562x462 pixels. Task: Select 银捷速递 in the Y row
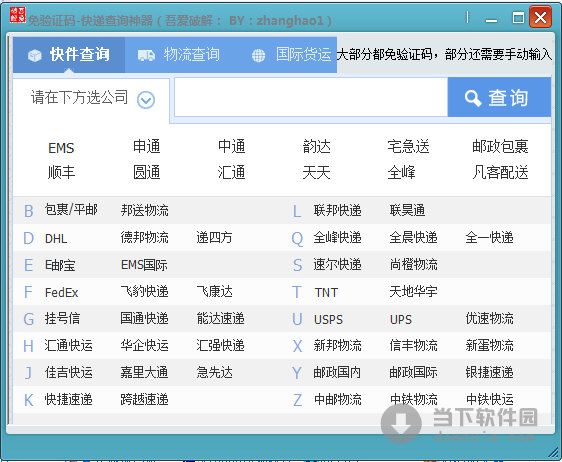489,372
